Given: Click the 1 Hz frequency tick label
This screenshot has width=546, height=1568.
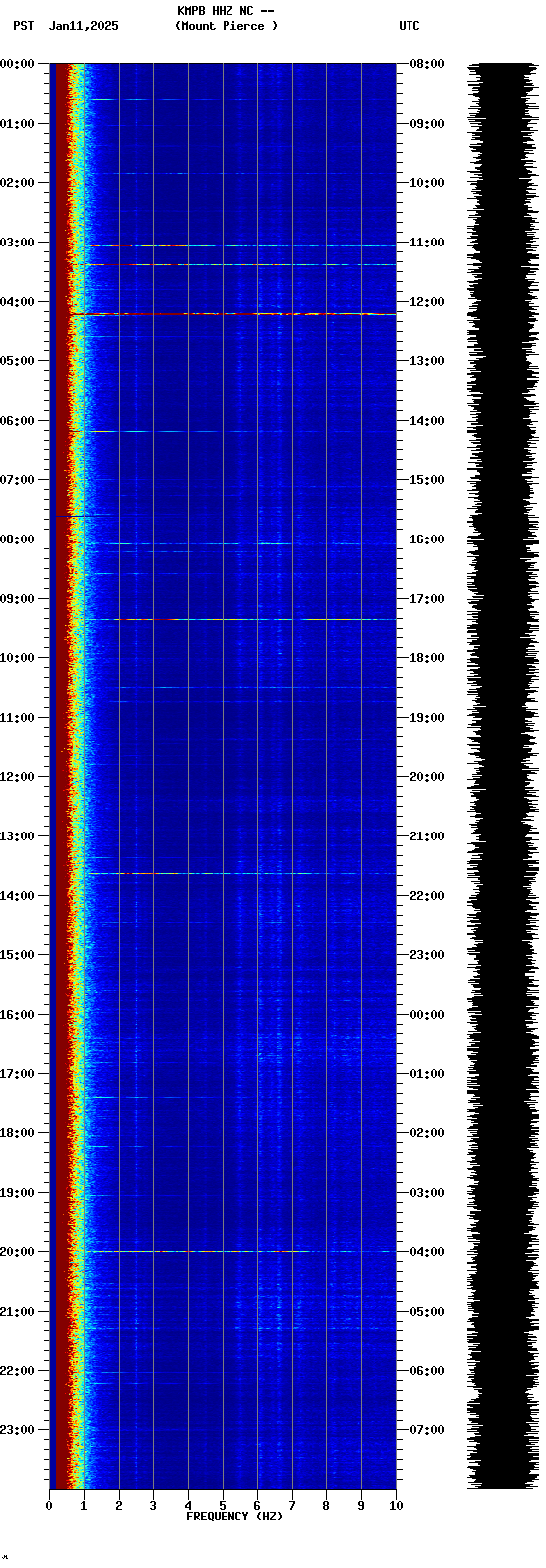Looking at the screenshot, I should click(84, 1506).
